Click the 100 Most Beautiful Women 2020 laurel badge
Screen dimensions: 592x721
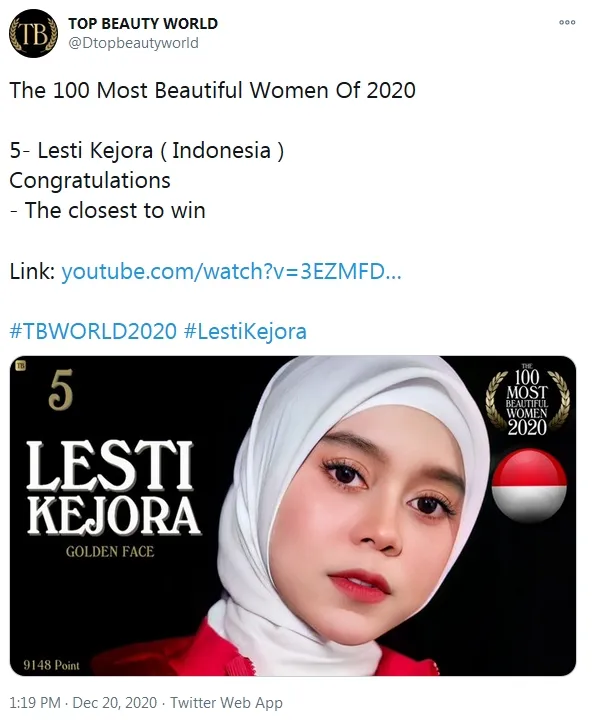click(528, 399)
